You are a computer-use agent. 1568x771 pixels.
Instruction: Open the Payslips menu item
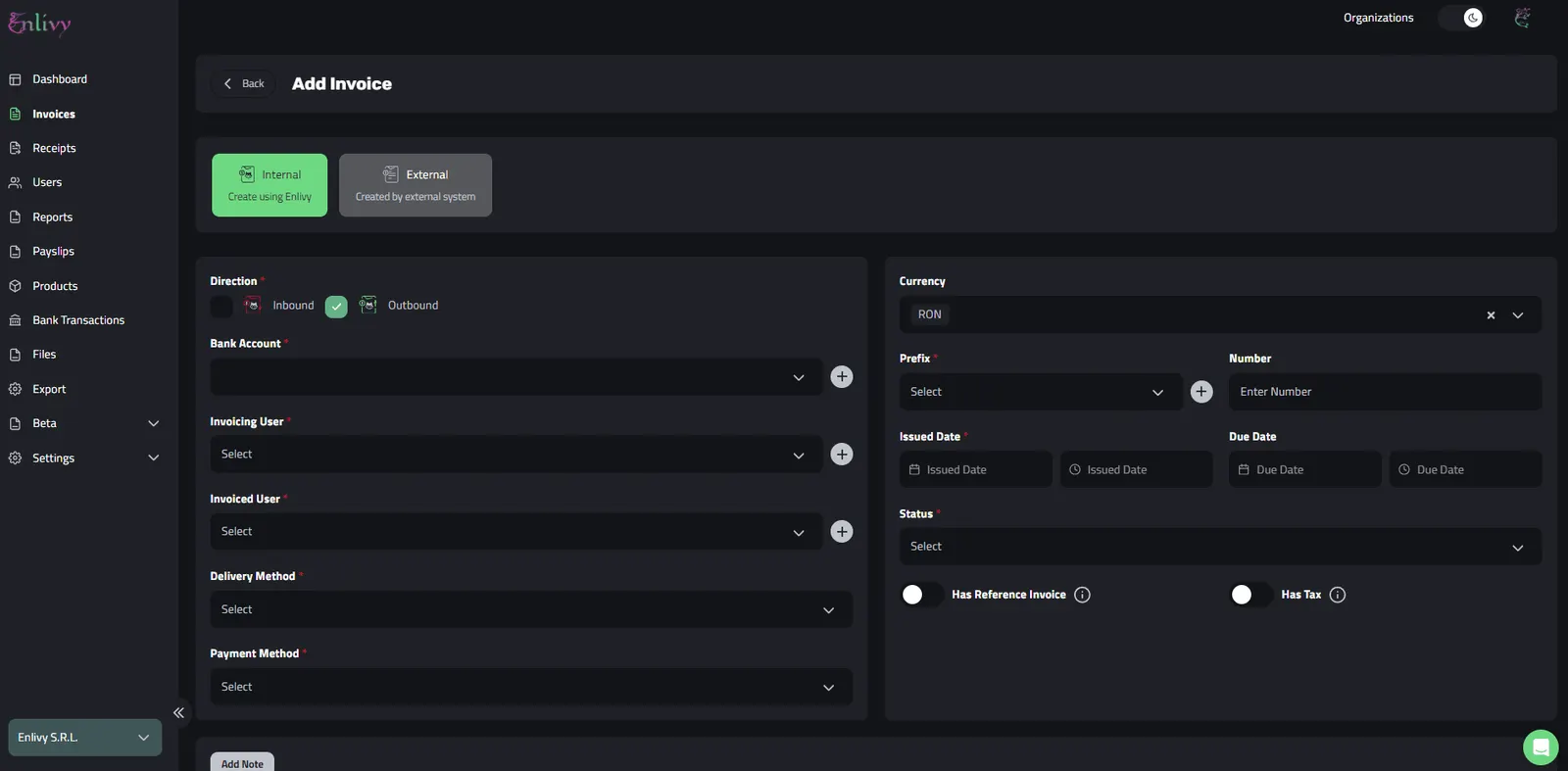[x=53, y=252]
